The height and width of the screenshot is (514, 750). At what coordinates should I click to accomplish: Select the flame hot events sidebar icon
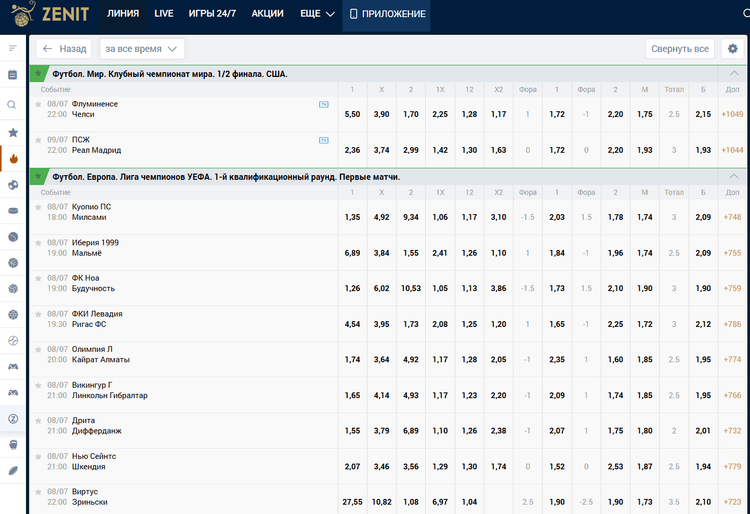point(12,158)
